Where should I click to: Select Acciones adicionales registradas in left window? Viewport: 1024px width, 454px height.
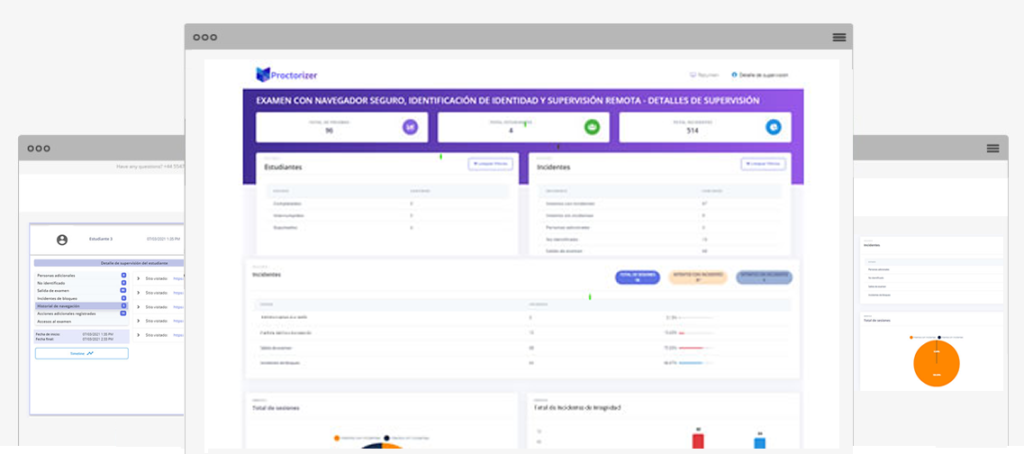[x=81, y=314]
